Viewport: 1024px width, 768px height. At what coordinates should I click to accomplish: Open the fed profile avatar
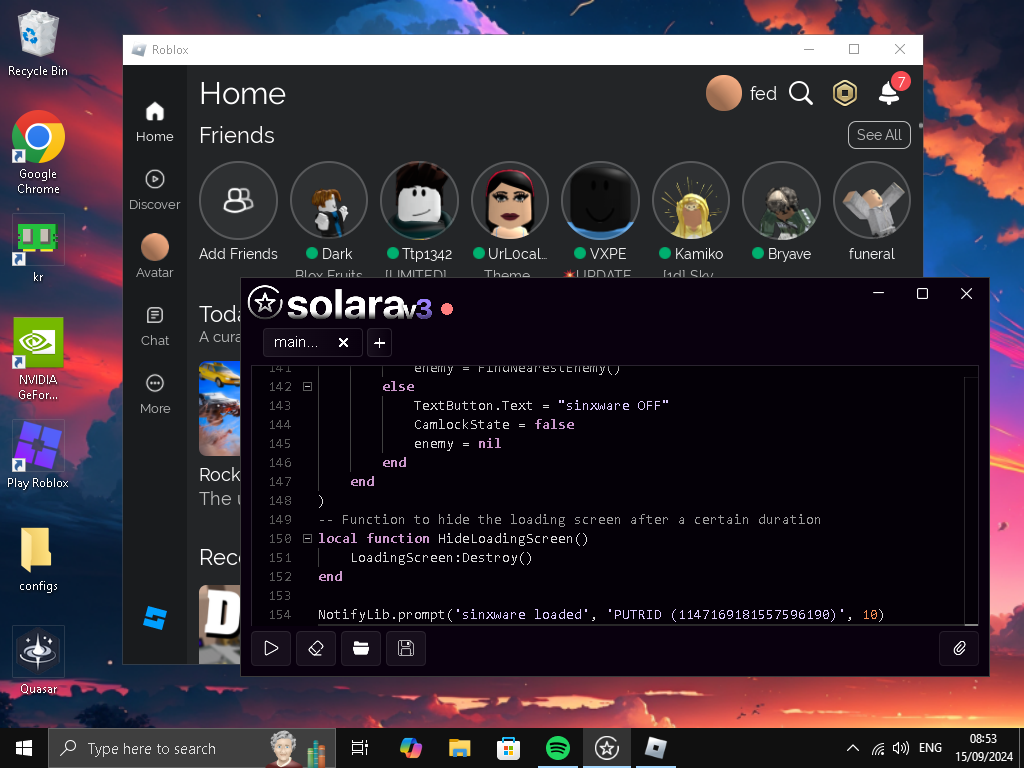pos(724,93)
